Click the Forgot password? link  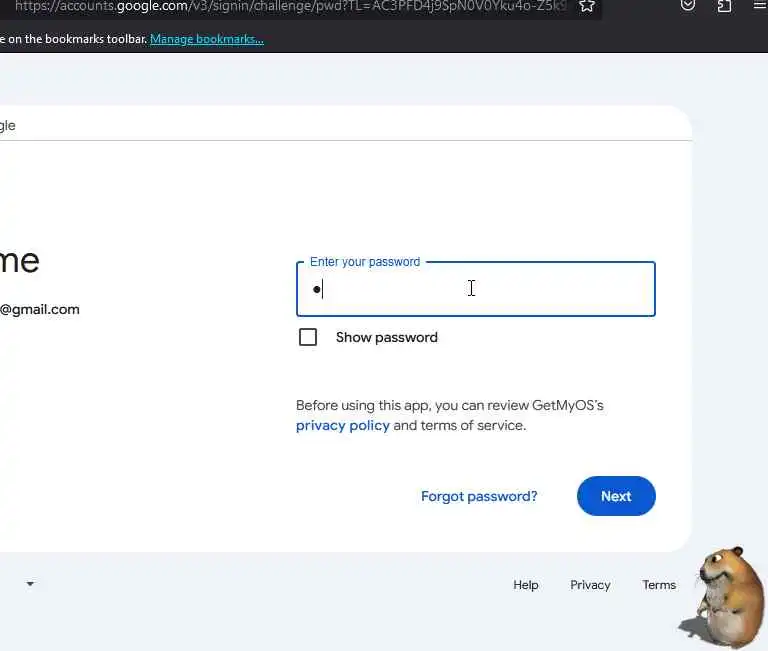479,496
